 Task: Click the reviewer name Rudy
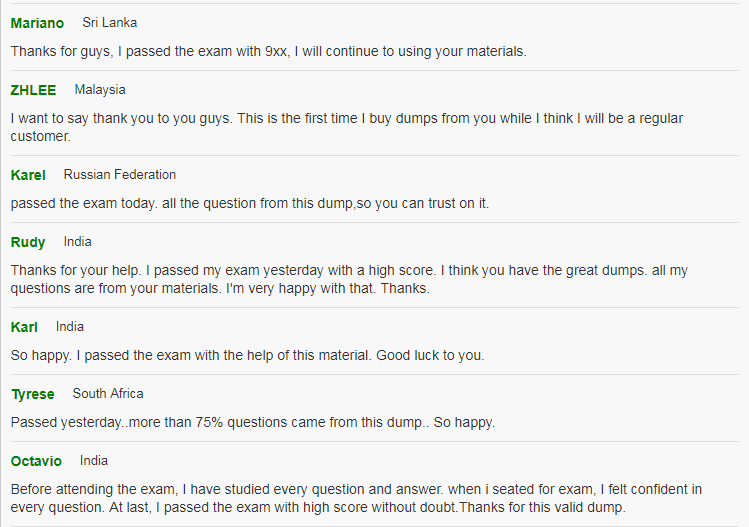(x=28, y=242)
